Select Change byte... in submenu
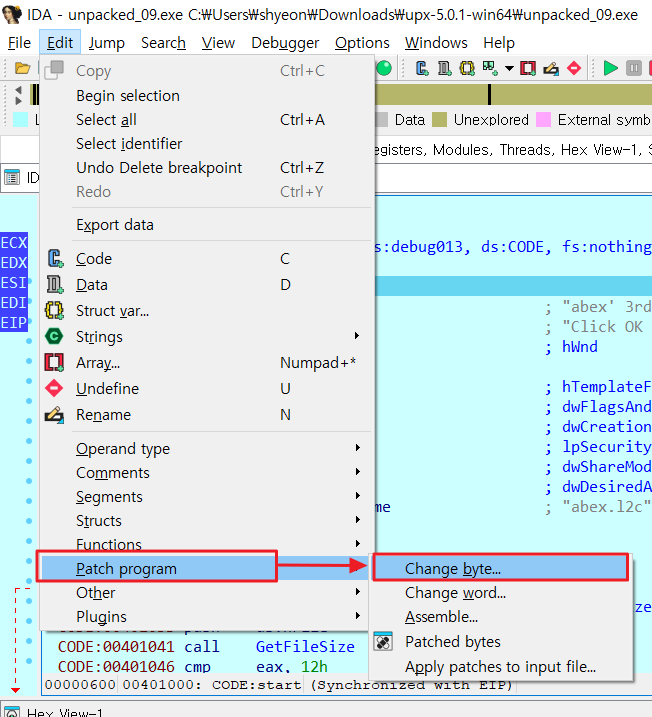Image resolution: width=652 pixels, height=717 pixels. point(501,568)
